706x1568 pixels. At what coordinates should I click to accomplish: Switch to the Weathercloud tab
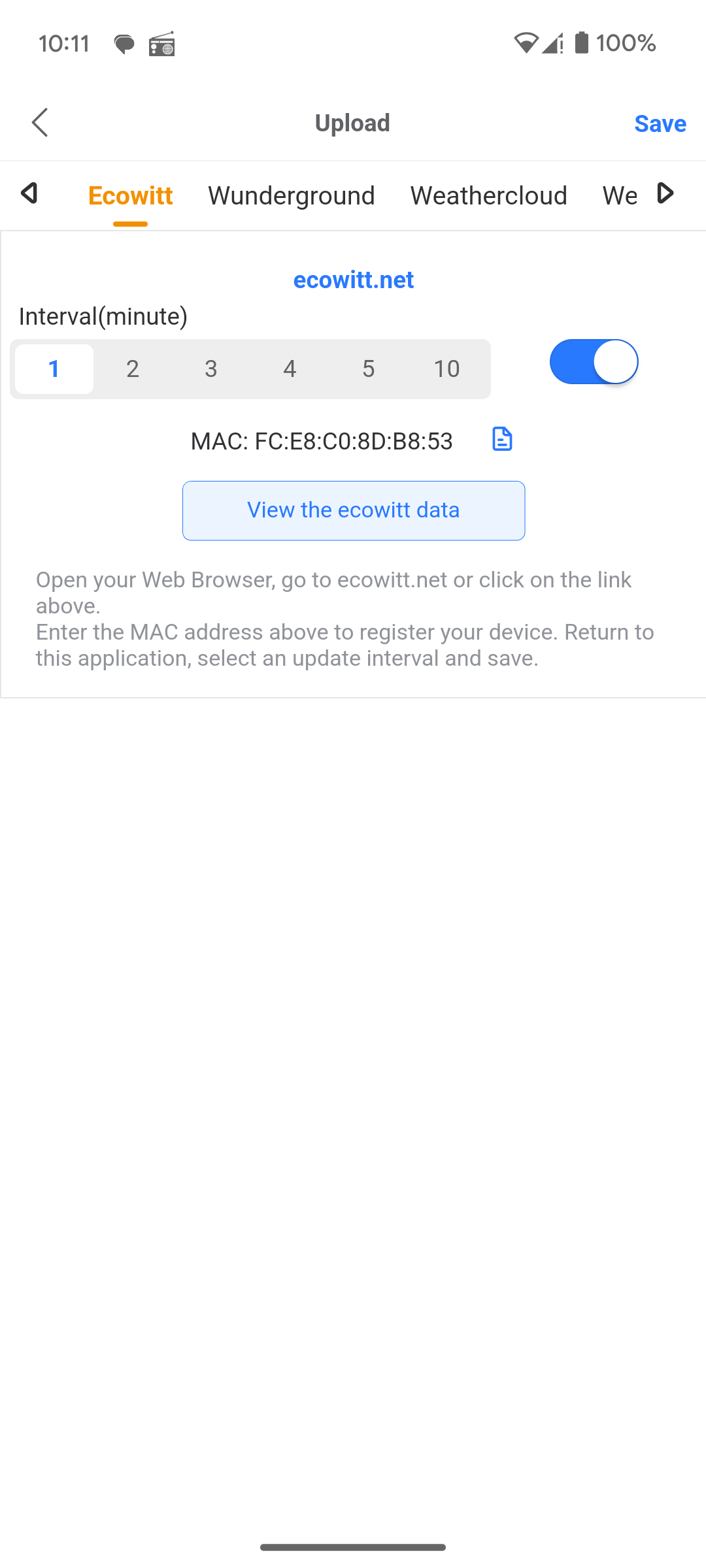[489, 195]
